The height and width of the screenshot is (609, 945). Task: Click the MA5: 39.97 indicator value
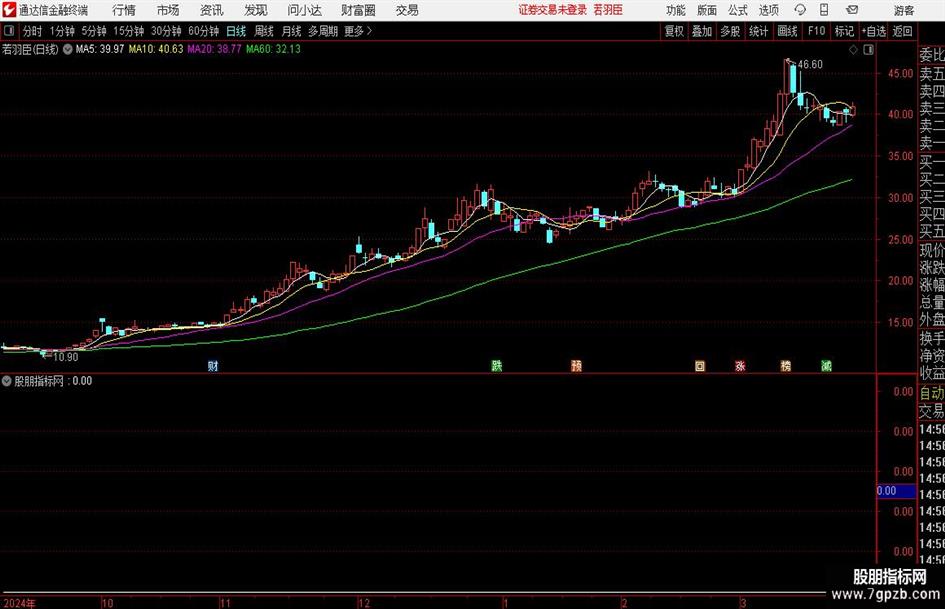99,49
